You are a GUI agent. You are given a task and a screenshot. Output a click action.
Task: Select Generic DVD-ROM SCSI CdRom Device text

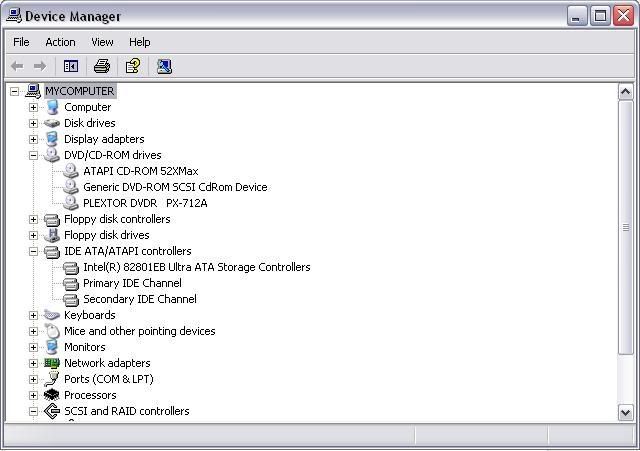(175, 187)
